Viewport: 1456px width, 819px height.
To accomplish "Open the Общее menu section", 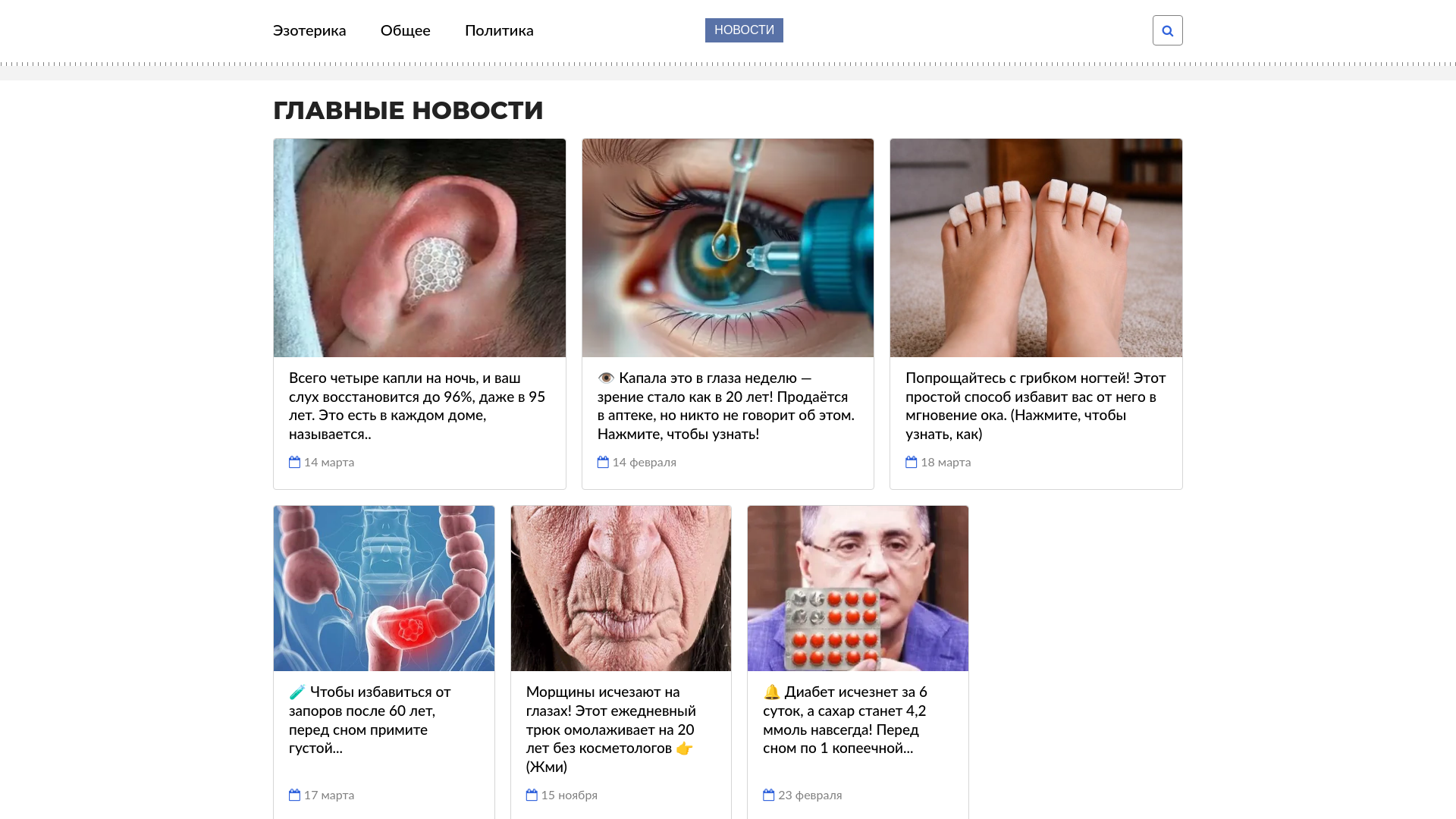I will [405, 31].
